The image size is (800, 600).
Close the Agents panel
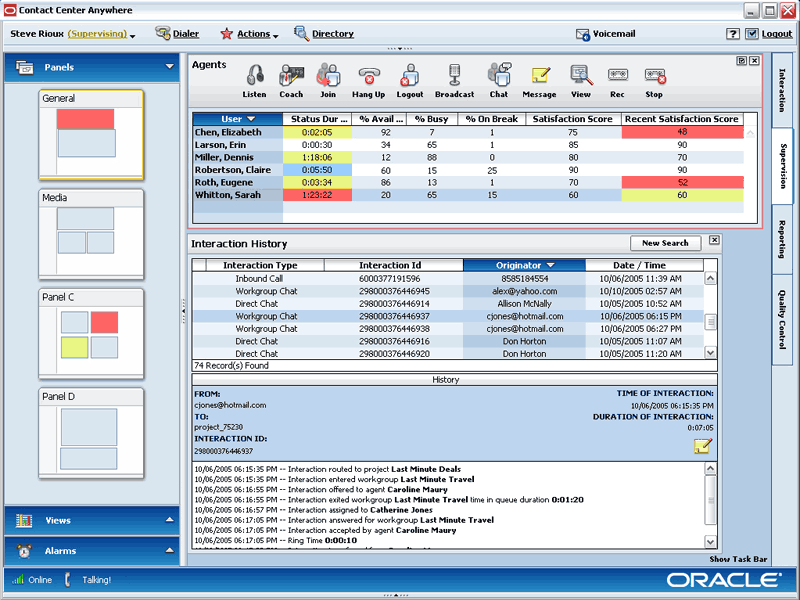point(754,61)
